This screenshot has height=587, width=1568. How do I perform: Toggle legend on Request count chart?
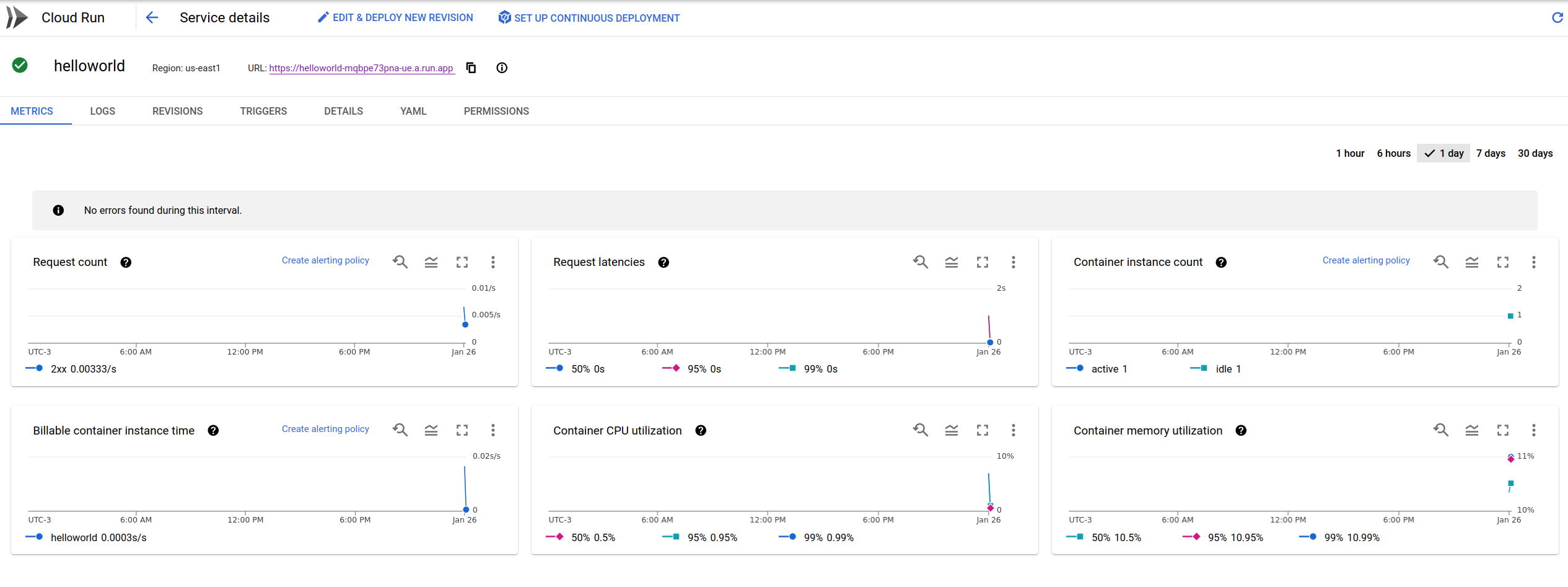click(x=431, y=262)
